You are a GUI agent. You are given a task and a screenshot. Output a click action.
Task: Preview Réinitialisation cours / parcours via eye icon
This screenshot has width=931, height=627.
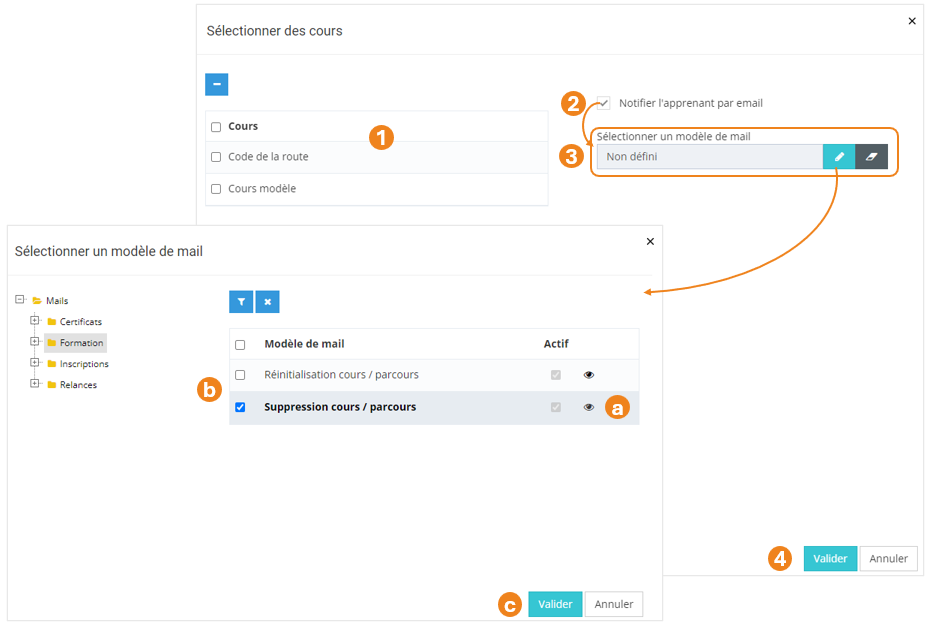(x=589, y=375)
